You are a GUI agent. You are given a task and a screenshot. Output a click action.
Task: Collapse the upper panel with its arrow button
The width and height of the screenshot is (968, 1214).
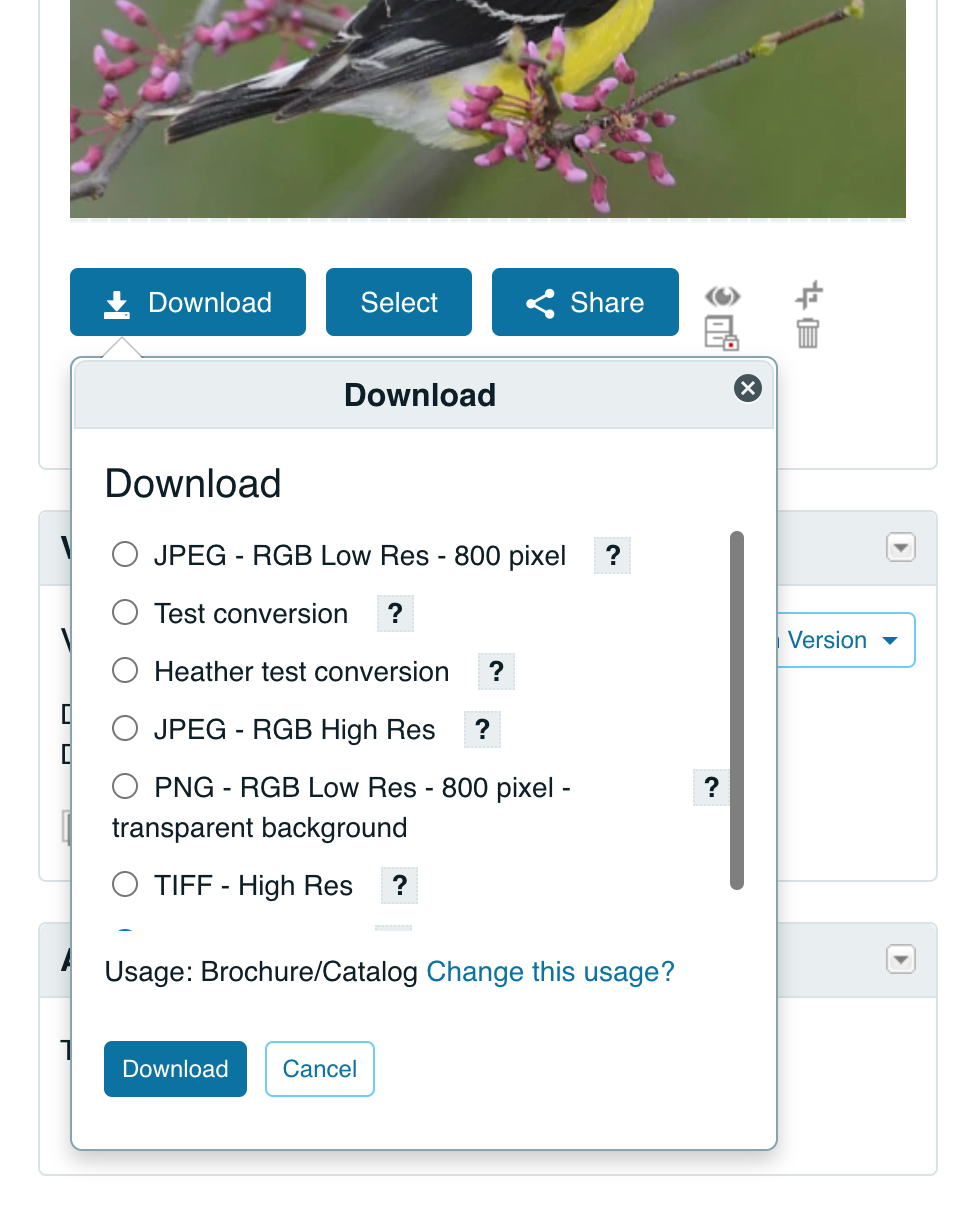pos(900,547)
